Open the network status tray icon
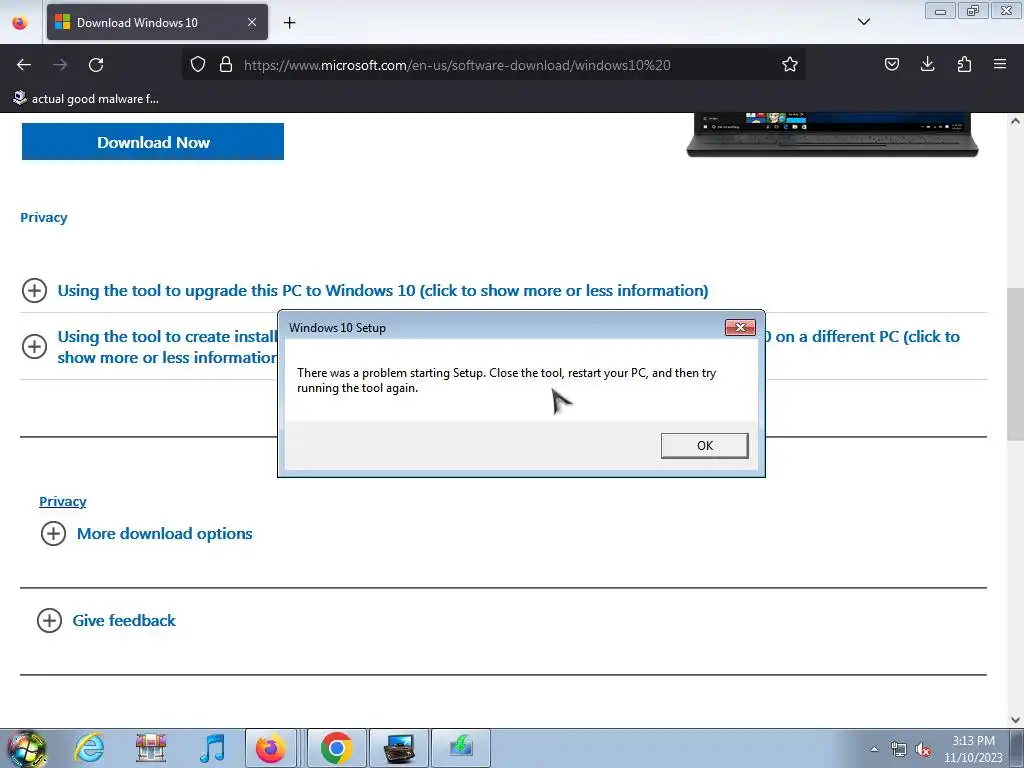The image size is (1024, 768). pyautogui.click(x=899, y=749)
